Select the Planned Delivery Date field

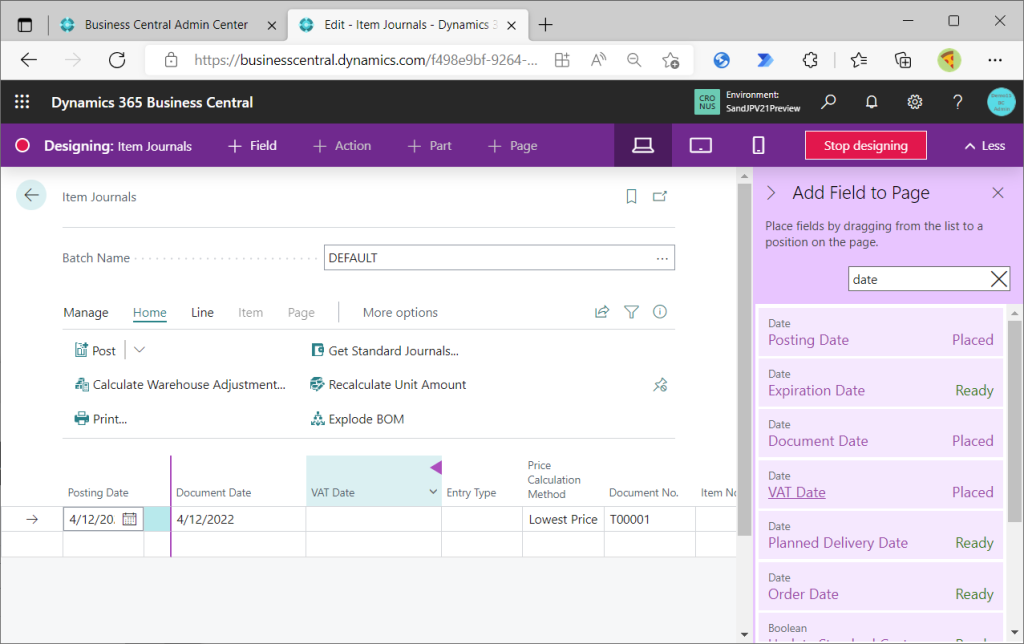tap(880, 535)
